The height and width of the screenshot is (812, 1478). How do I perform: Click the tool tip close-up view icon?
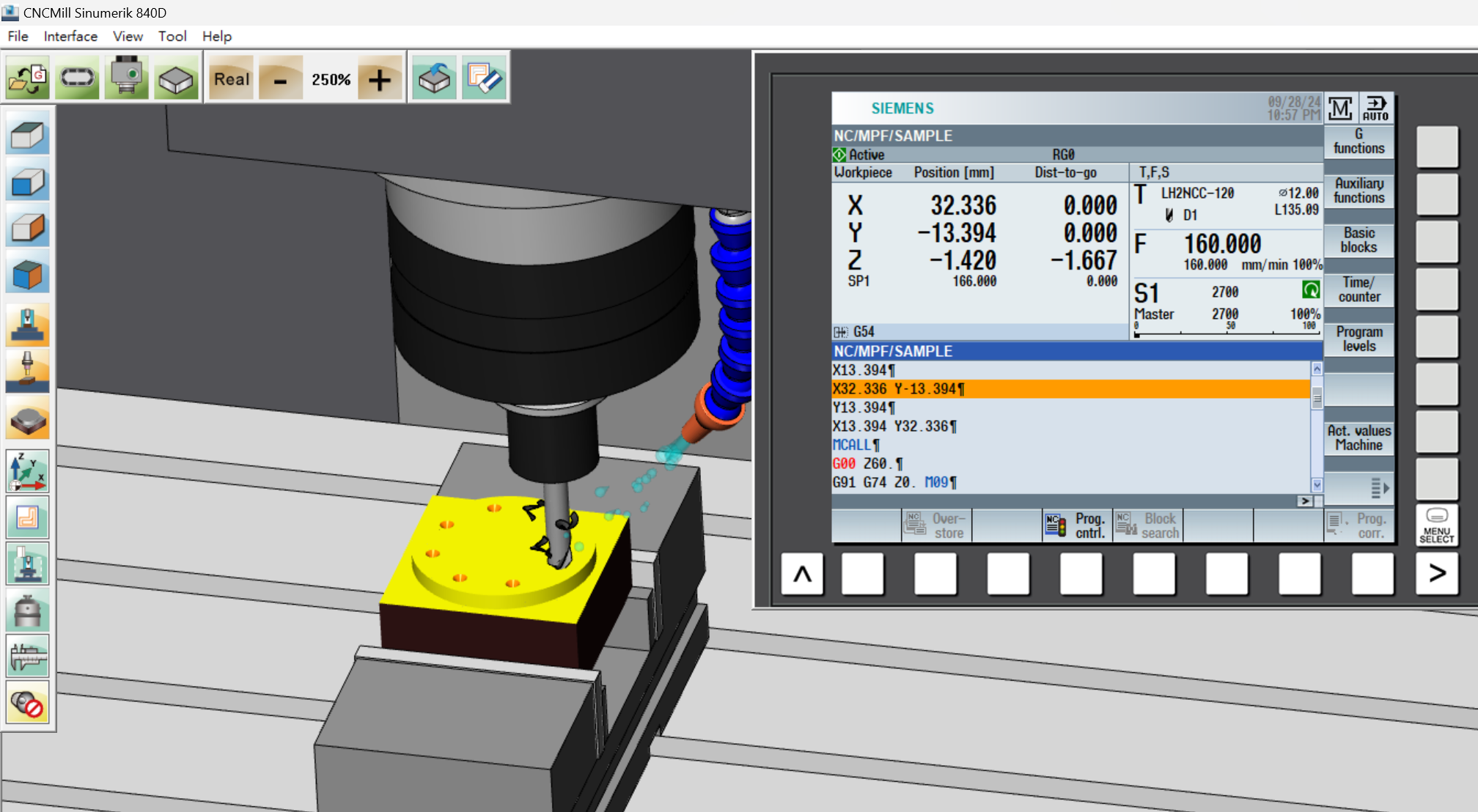28,371
